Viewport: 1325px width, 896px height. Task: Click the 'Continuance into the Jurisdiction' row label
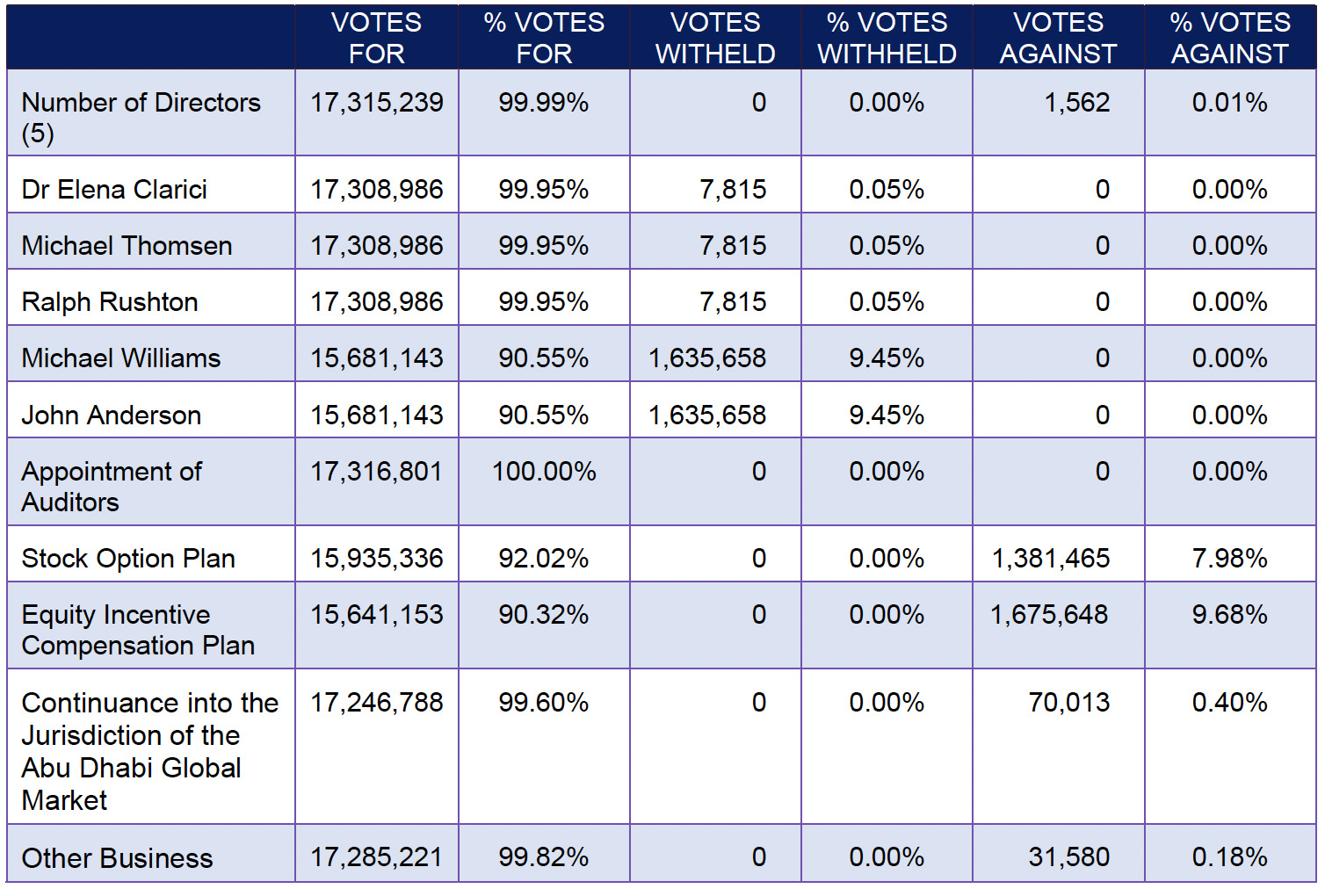click(149, 750)
